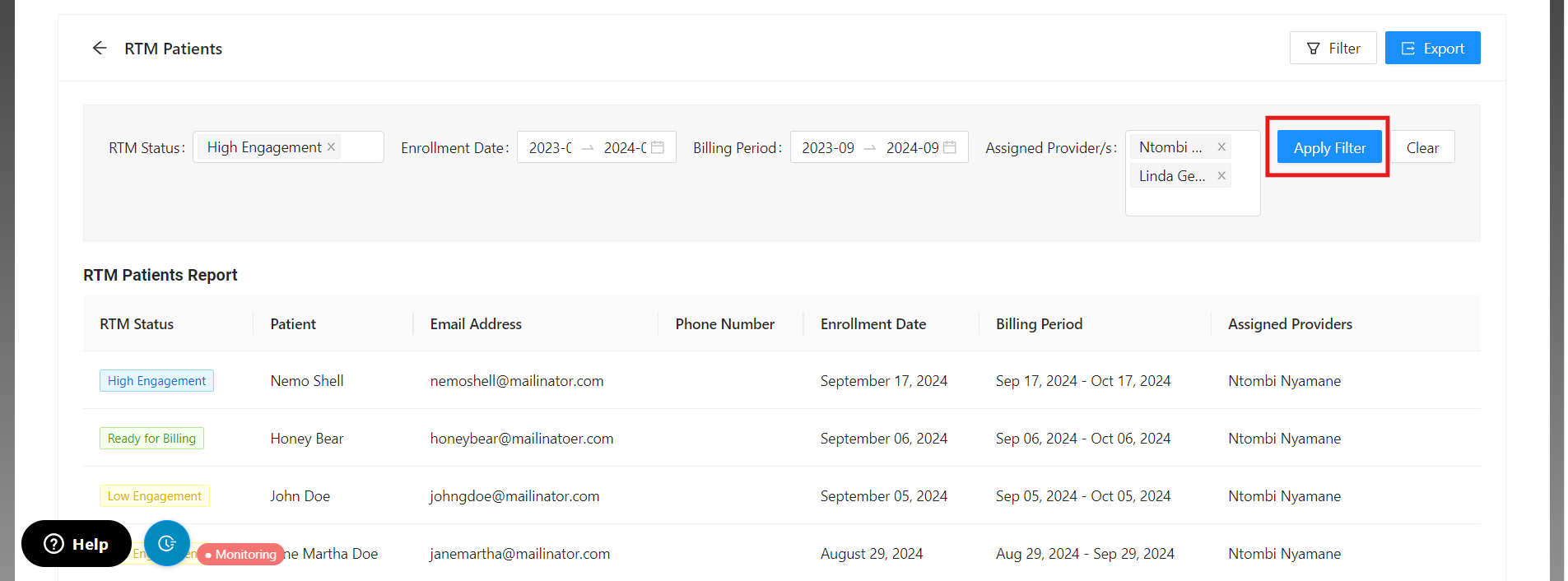Image resolution: width=1568 pixels, height=581 pixels.
Task: Click the blue clock widget icon
Action: pos(167,543)
